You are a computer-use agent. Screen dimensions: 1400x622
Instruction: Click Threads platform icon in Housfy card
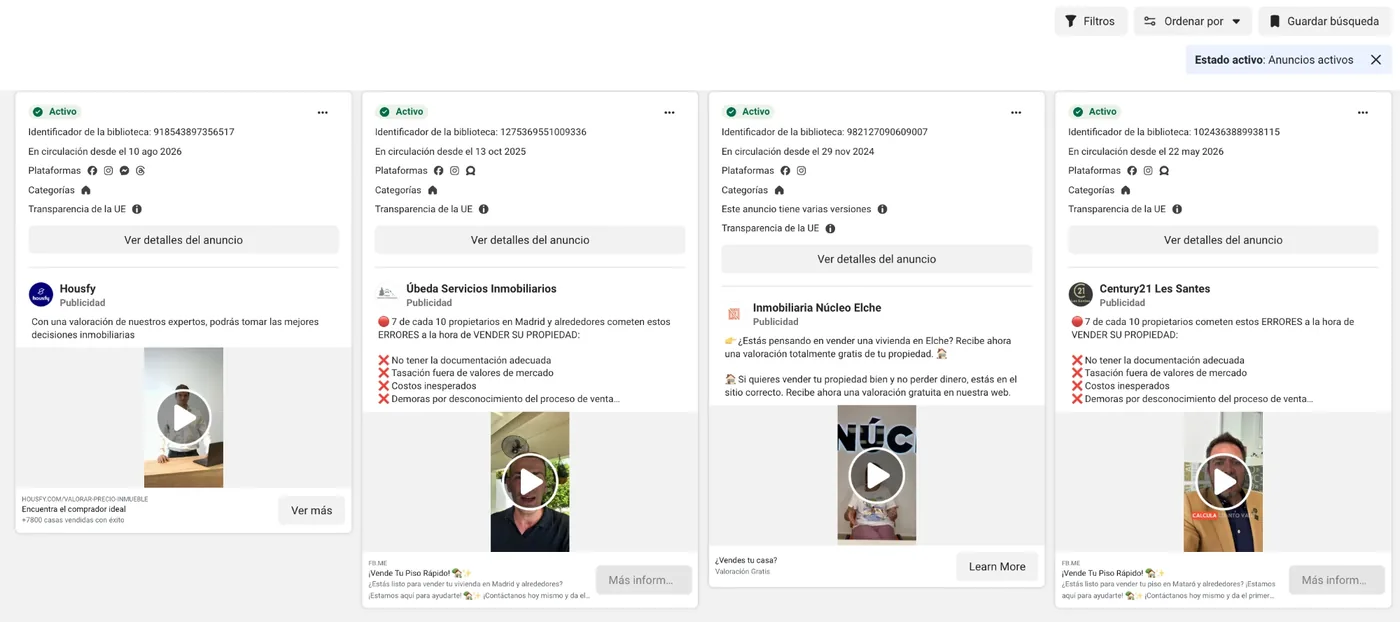(x=140, y=171)
